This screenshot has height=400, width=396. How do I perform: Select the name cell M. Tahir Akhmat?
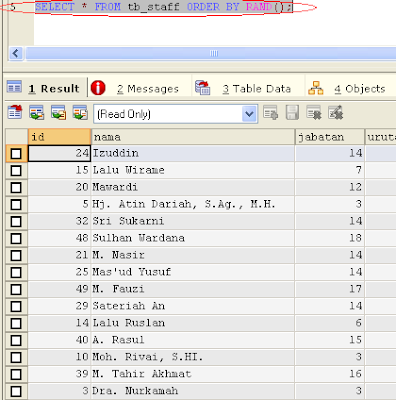[193, 374]
